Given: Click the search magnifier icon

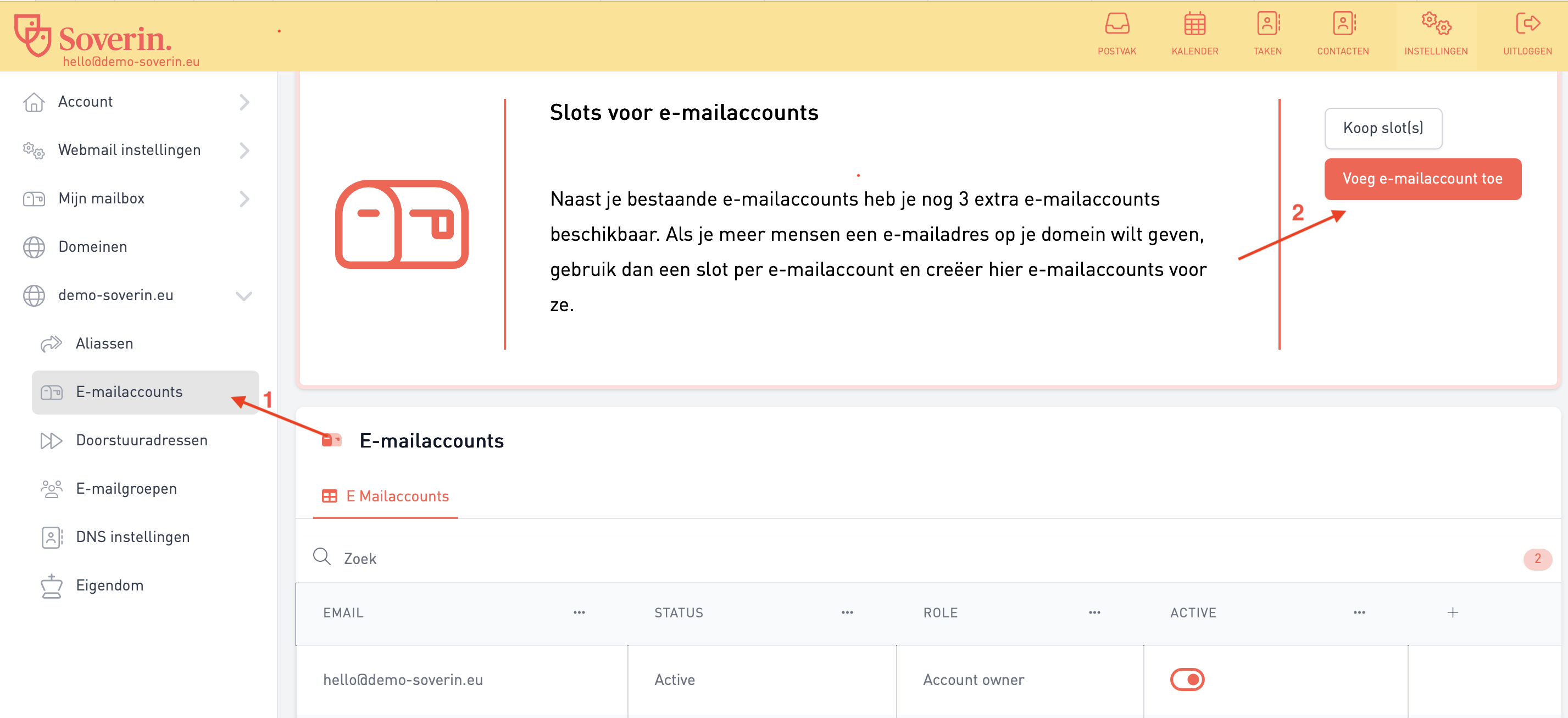Looking at the screenshot, I should (321, 557).
